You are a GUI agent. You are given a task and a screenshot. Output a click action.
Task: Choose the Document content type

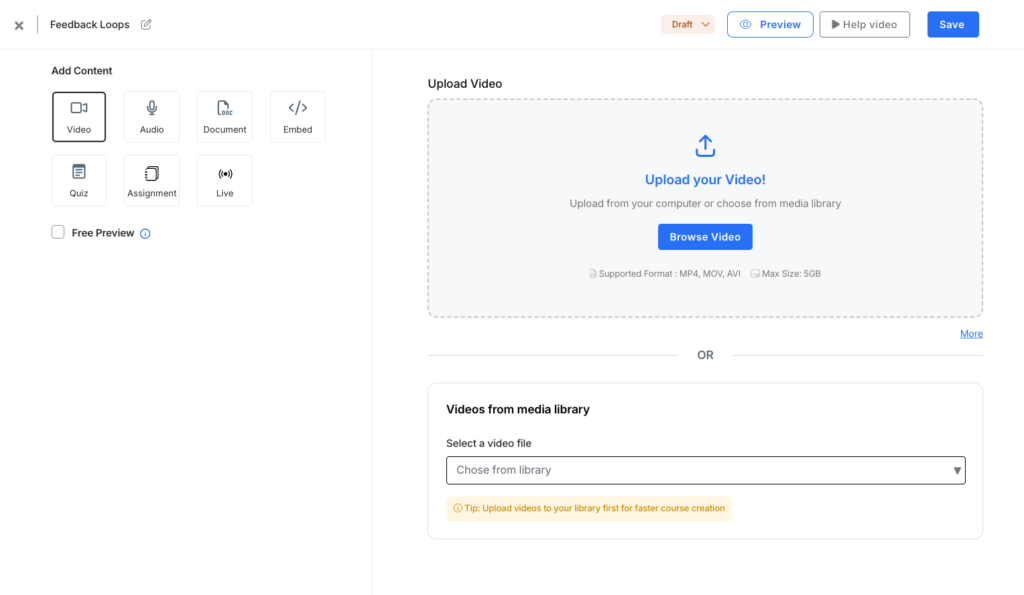click(x=224, y=116)
